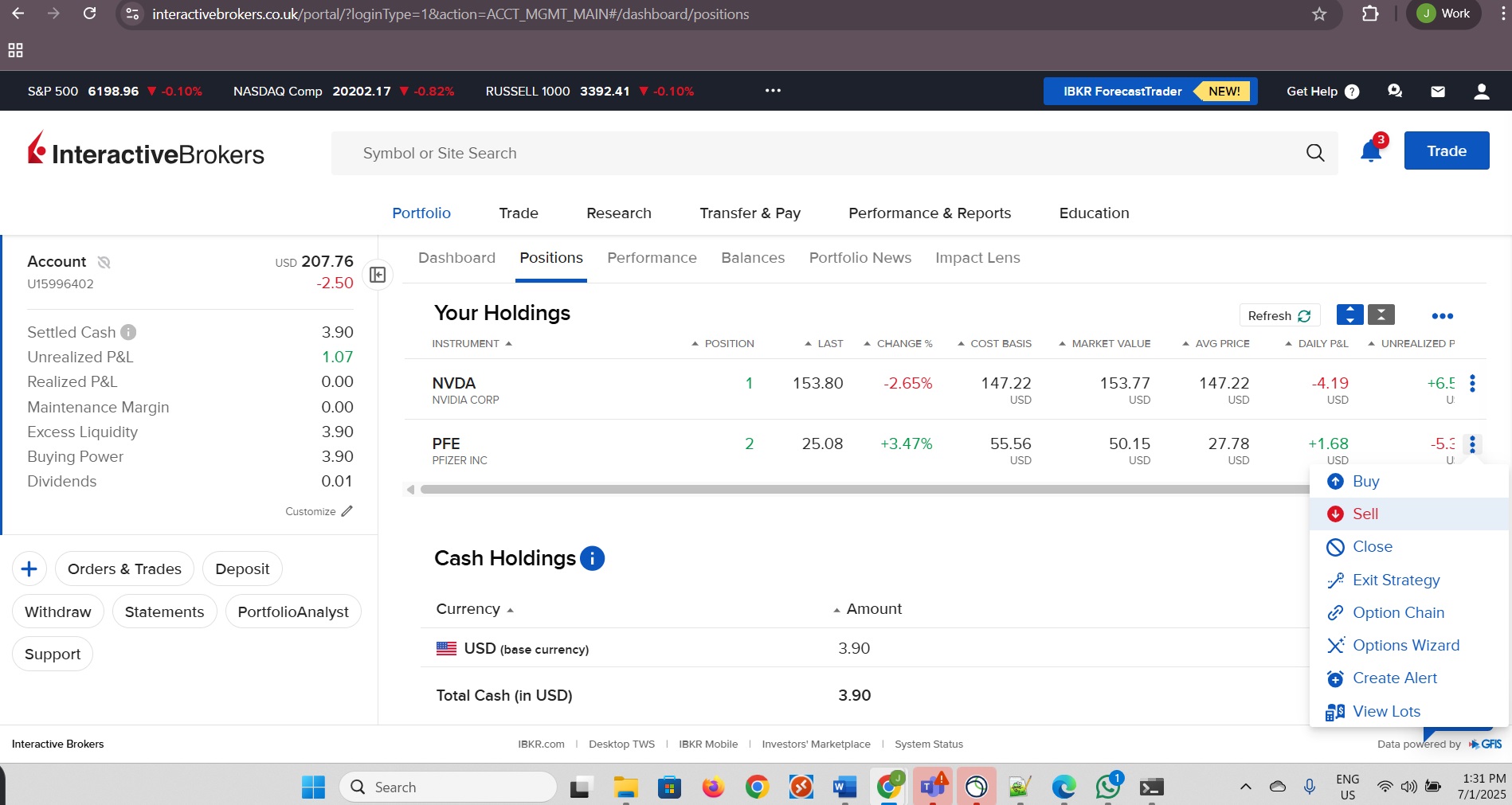
Task: Sort cash by Amount column
Action: click(868, 609)
